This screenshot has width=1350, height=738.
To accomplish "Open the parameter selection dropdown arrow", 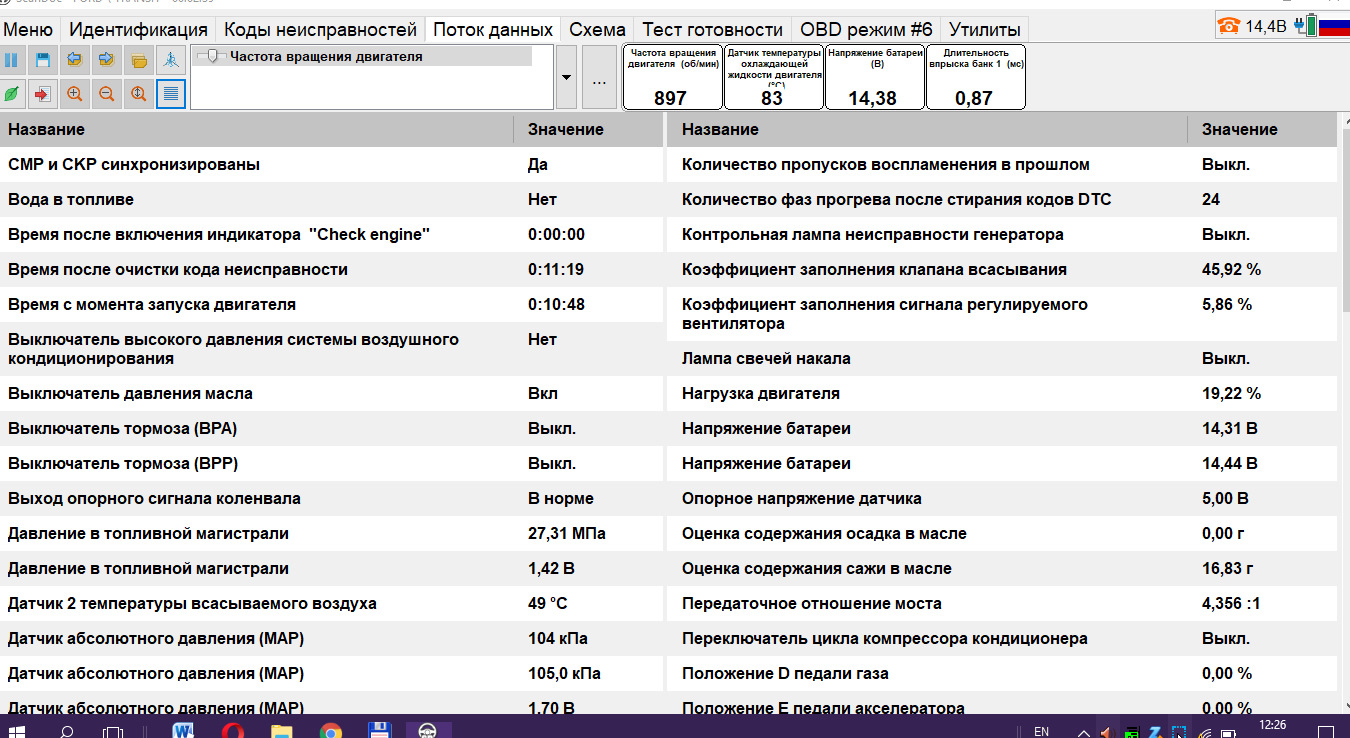I will (x=565, y=77).
